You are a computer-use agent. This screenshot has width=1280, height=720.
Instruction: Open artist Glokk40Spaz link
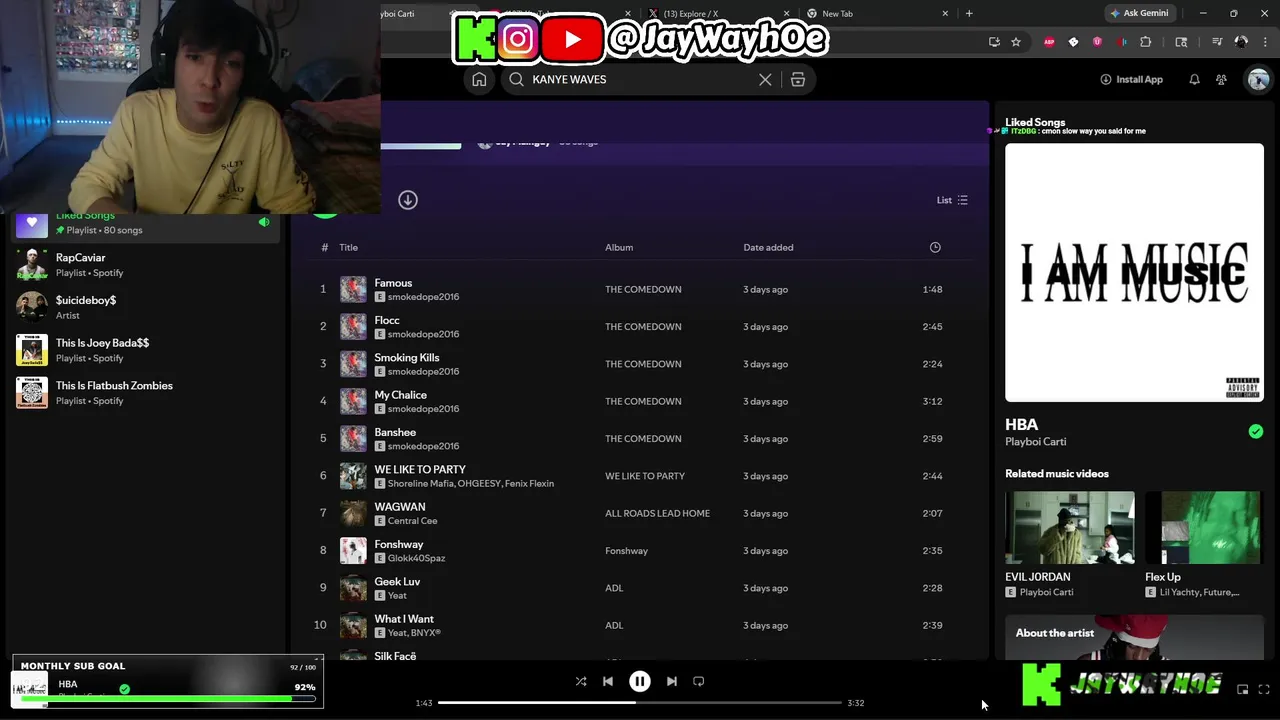[x=416, y=558]
